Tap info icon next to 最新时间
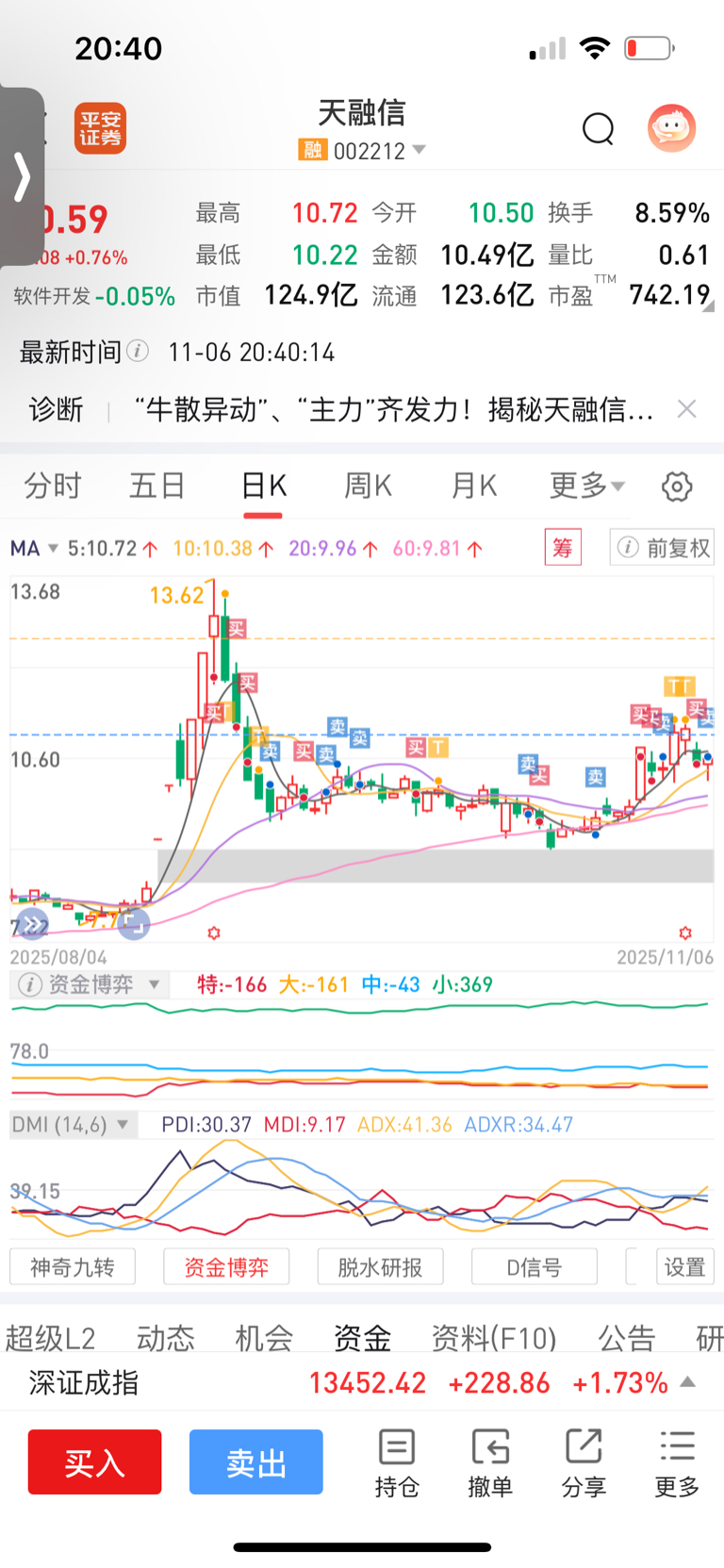 [138, 352]
